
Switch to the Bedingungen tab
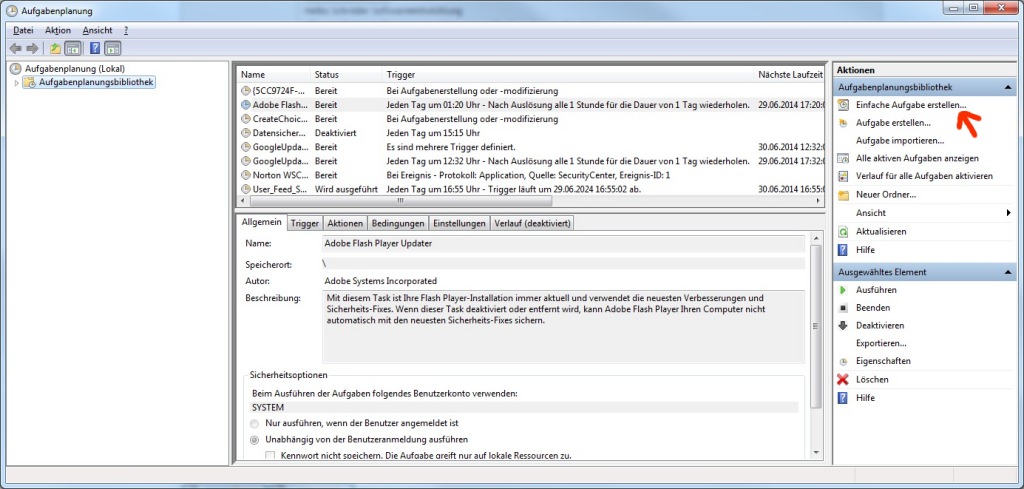point(398,223)
